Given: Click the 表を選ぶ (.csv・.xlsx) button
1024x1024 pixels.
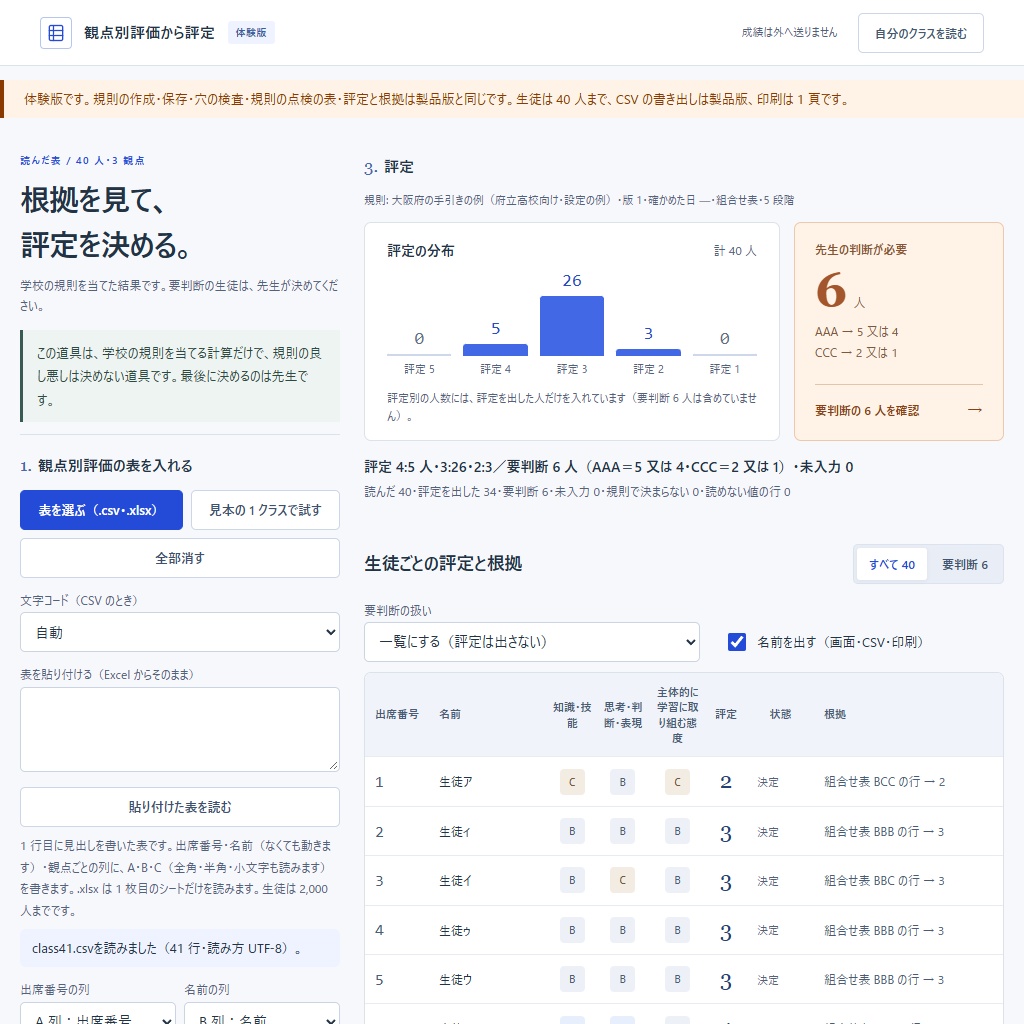Looking at the screenshot, I should (x=101, y=510).
